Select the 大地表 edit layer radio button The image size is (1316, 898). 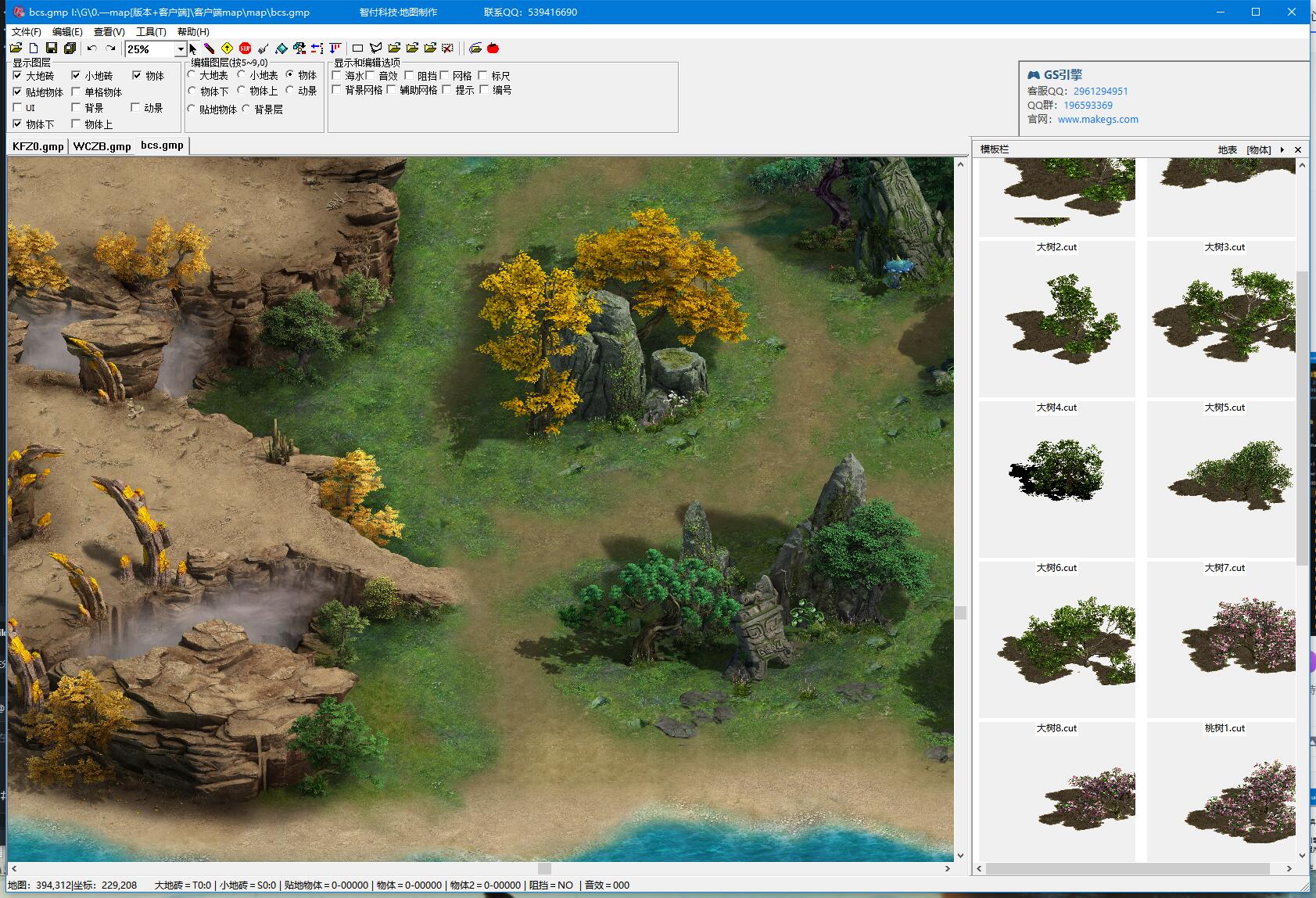(192, 74)
